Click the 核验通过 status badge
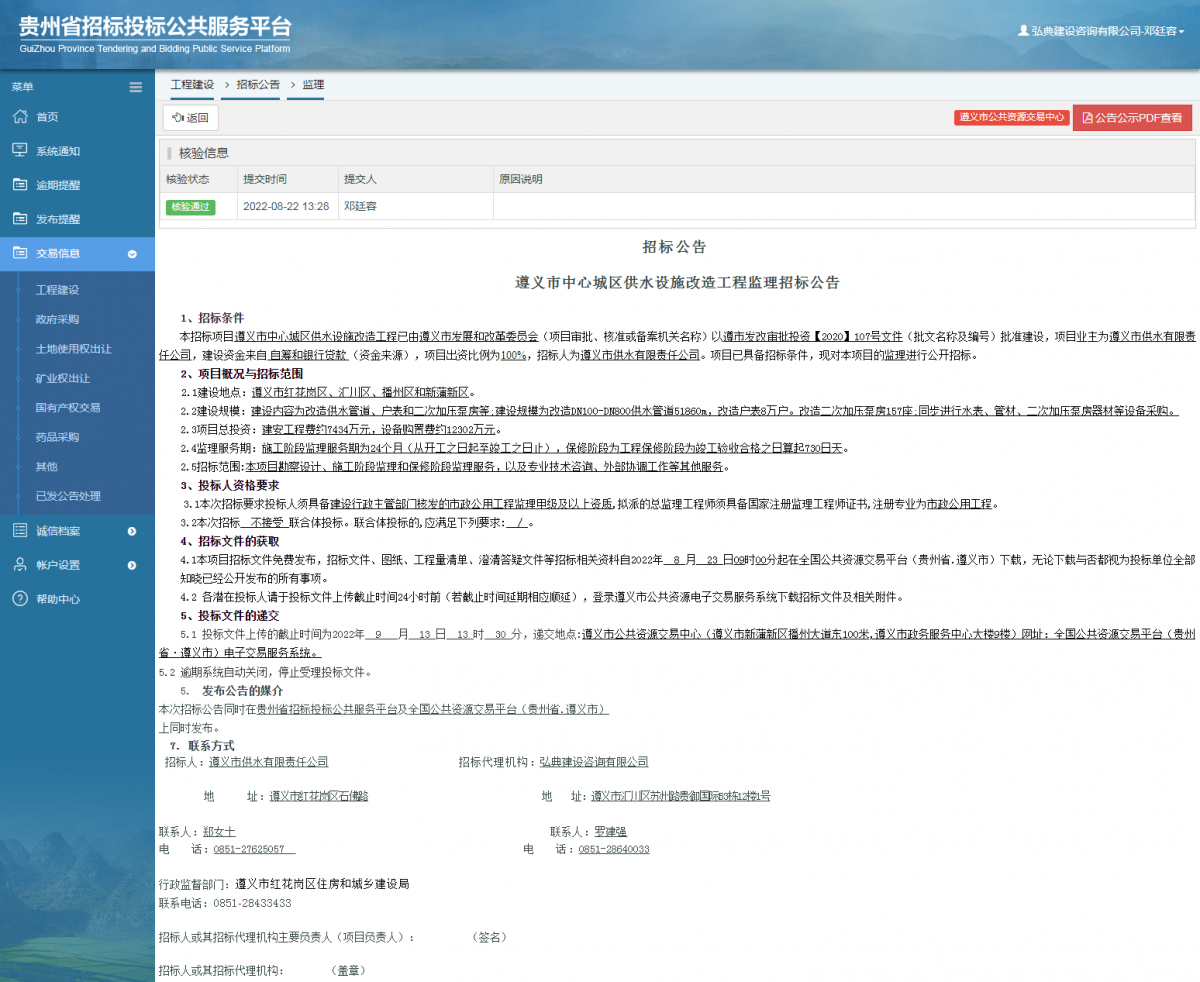This screenshot has height=982, width=1200. (190, 207)
